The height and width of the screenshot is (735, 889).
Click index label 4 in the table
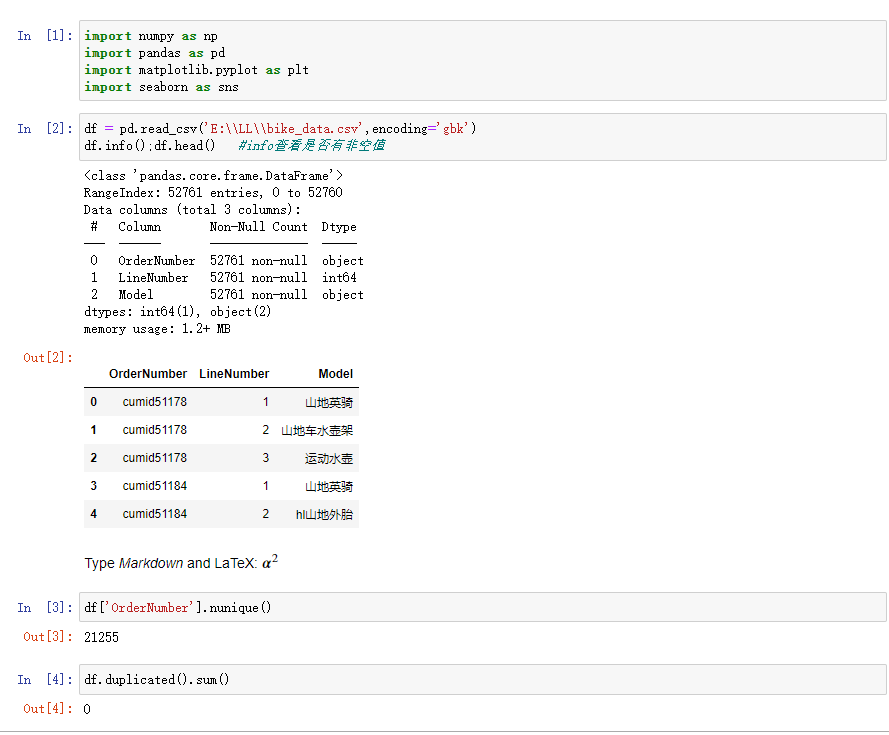(94, 514)
